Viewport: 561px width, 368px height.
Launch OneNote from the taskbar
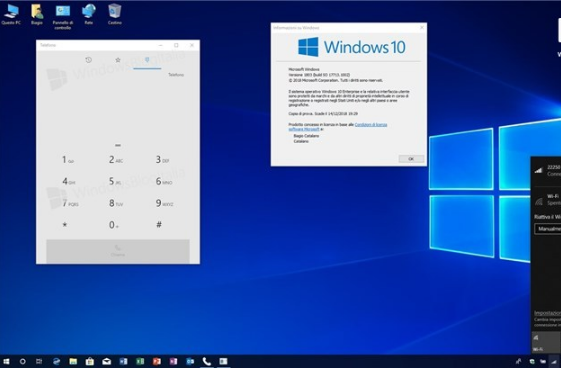pyautogui.click(x=174, y=362)
